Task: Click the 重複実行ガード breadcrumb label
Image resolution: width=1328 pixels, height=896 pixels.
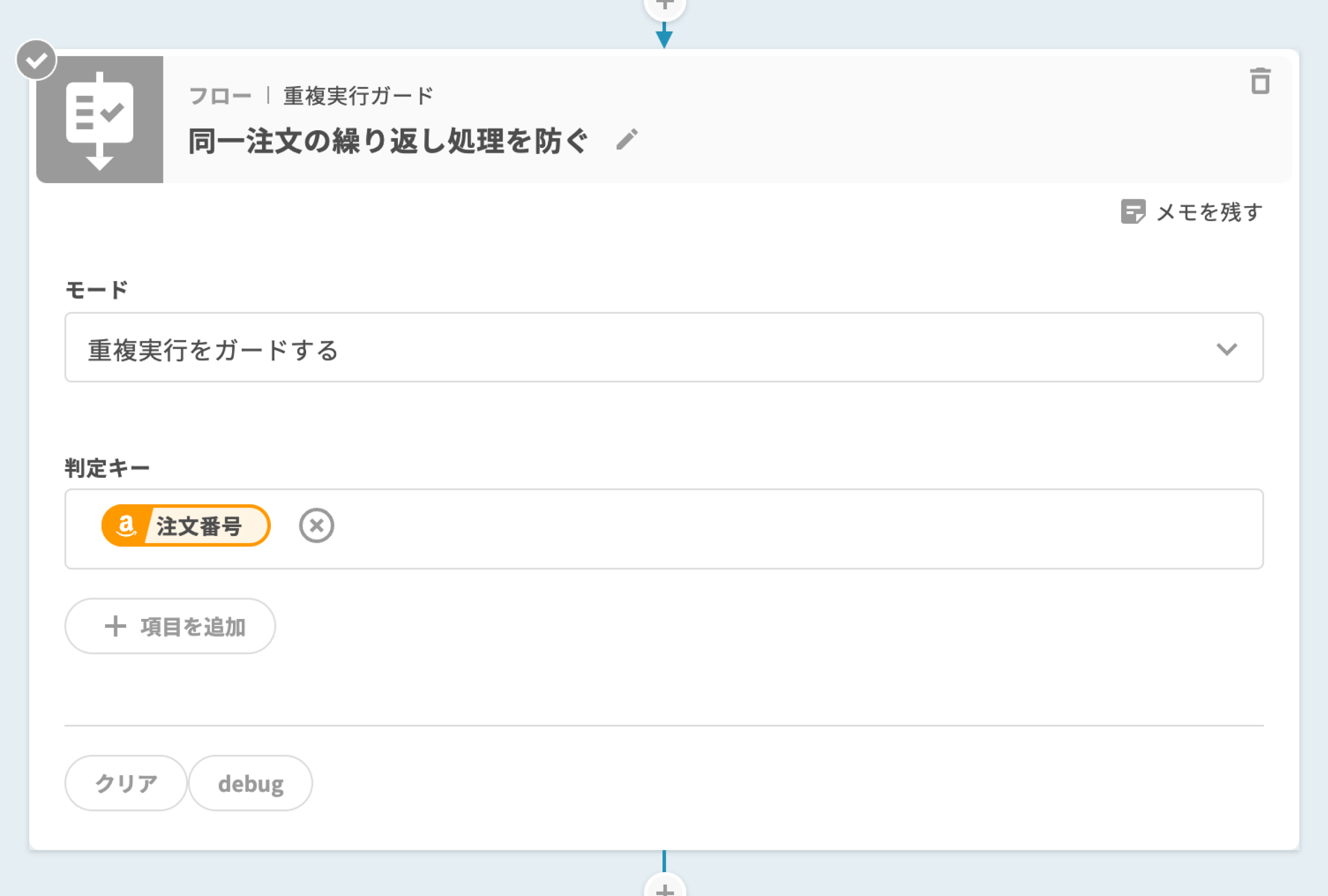Action: pyautogui.click(x=358, y=95)
